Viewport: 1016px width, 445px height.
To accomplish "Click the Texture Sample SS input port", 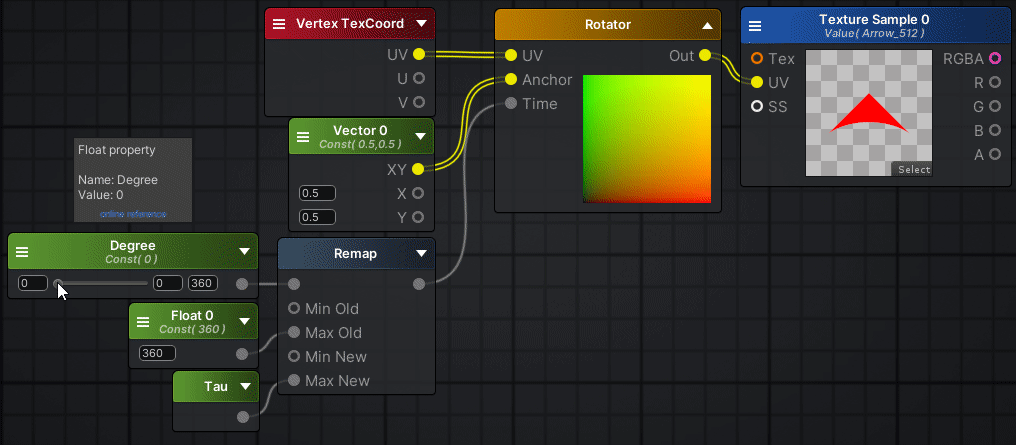I will [x=757, y=106].
